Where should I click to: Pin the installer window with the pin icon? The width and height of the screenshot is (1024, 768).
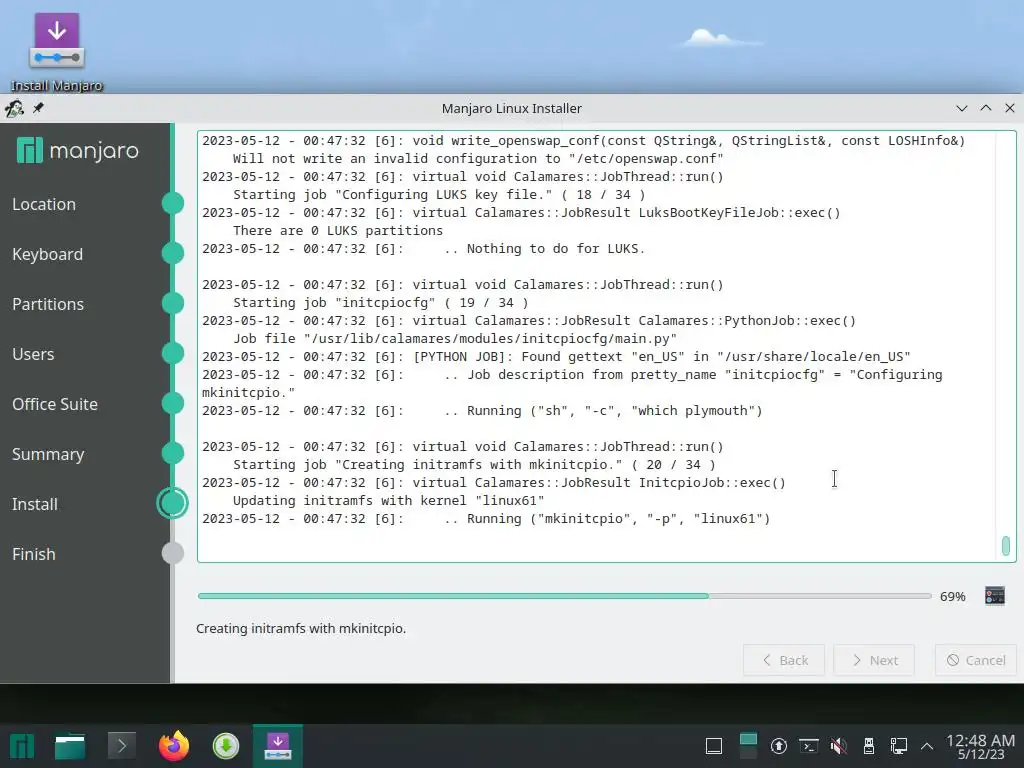point(39,108)
